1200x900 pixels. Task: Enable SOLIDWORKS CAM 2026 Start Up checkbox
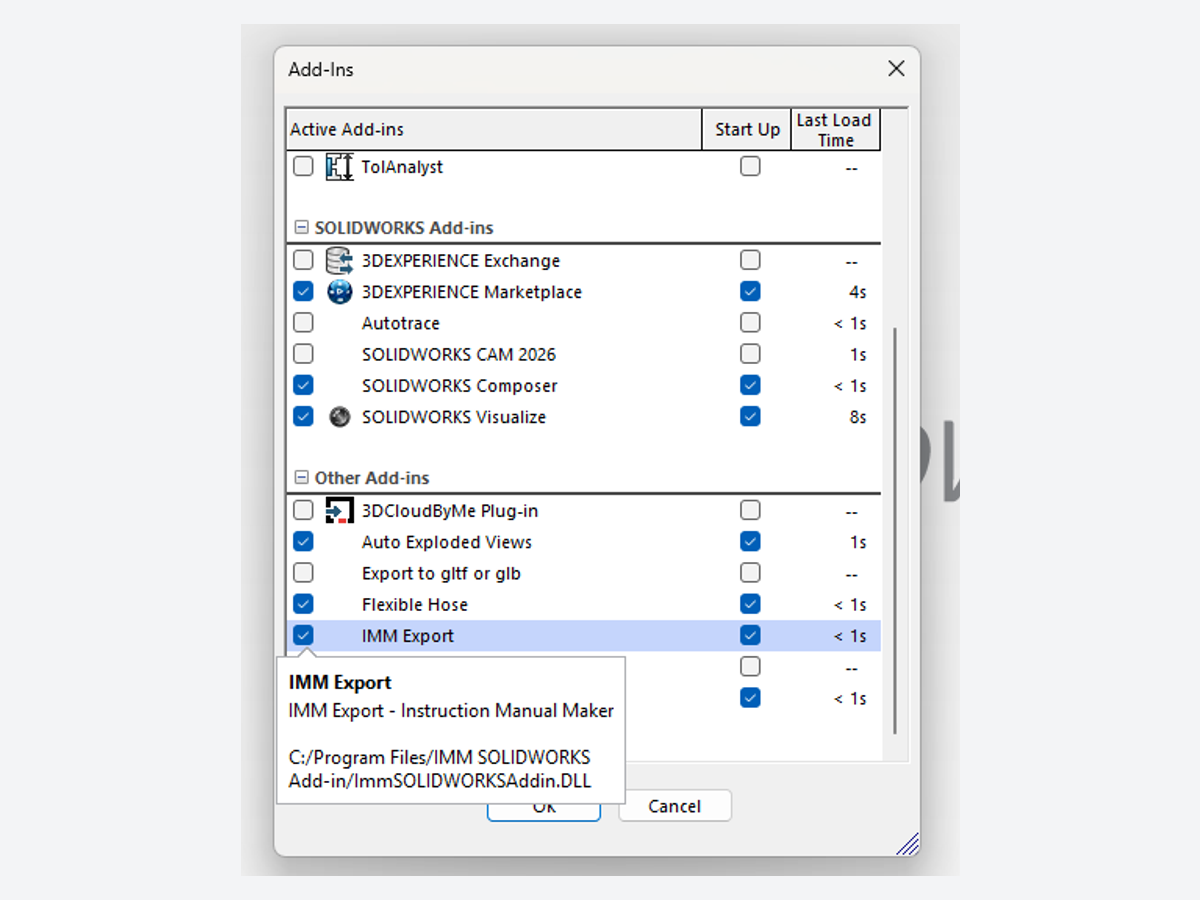tap(750, 354)
